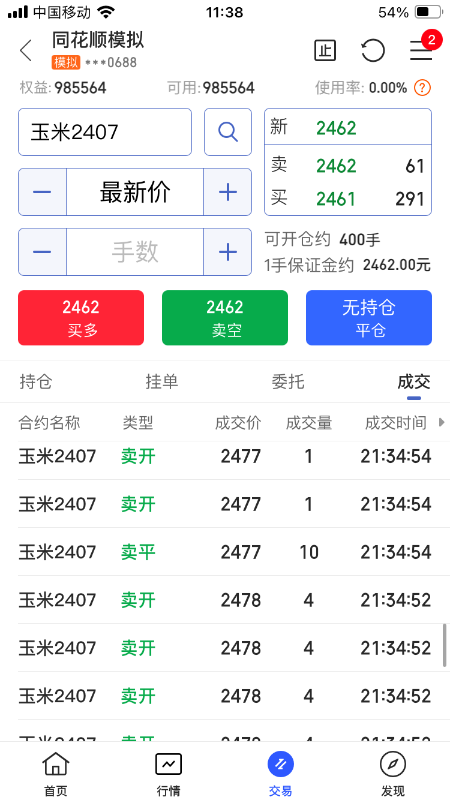Tap the 1手保证金约 2462.00元 text
450x800 pixels.
click(347, 265)
